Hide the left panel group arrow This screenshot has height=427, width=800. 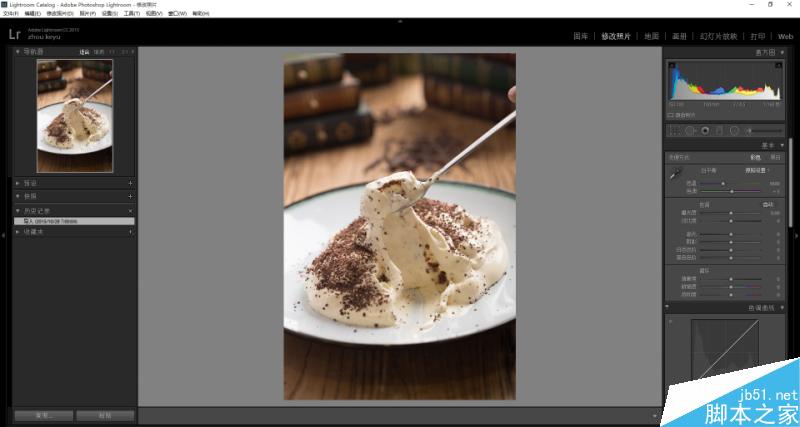coord(3,235)
